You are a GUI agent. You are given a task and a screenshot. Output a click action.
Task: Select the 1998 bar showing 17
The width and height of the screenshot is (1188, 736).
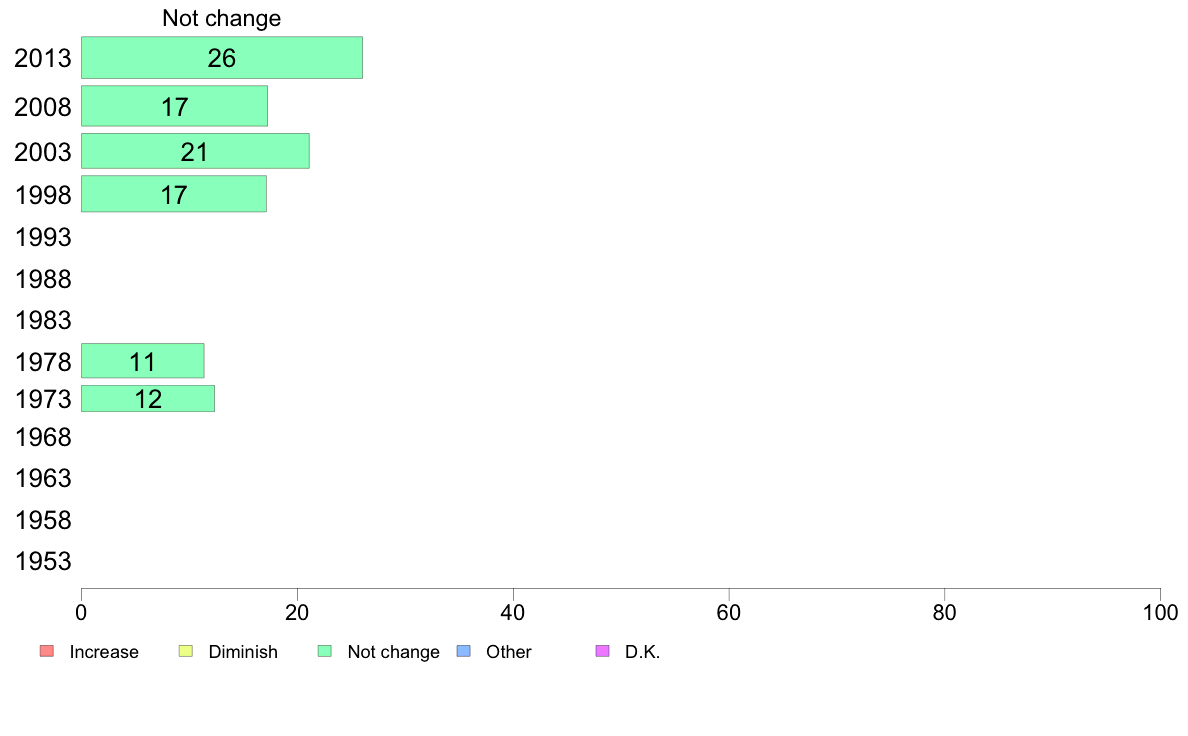point(174,194)
